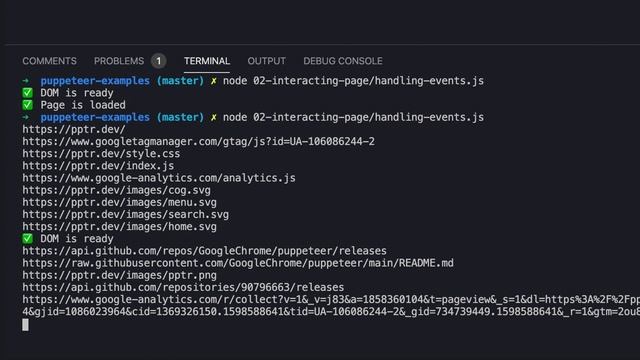Click the second node handling-events.js command
The width and height of the screenshot is (640, 360).
click(x=353, y=118)
